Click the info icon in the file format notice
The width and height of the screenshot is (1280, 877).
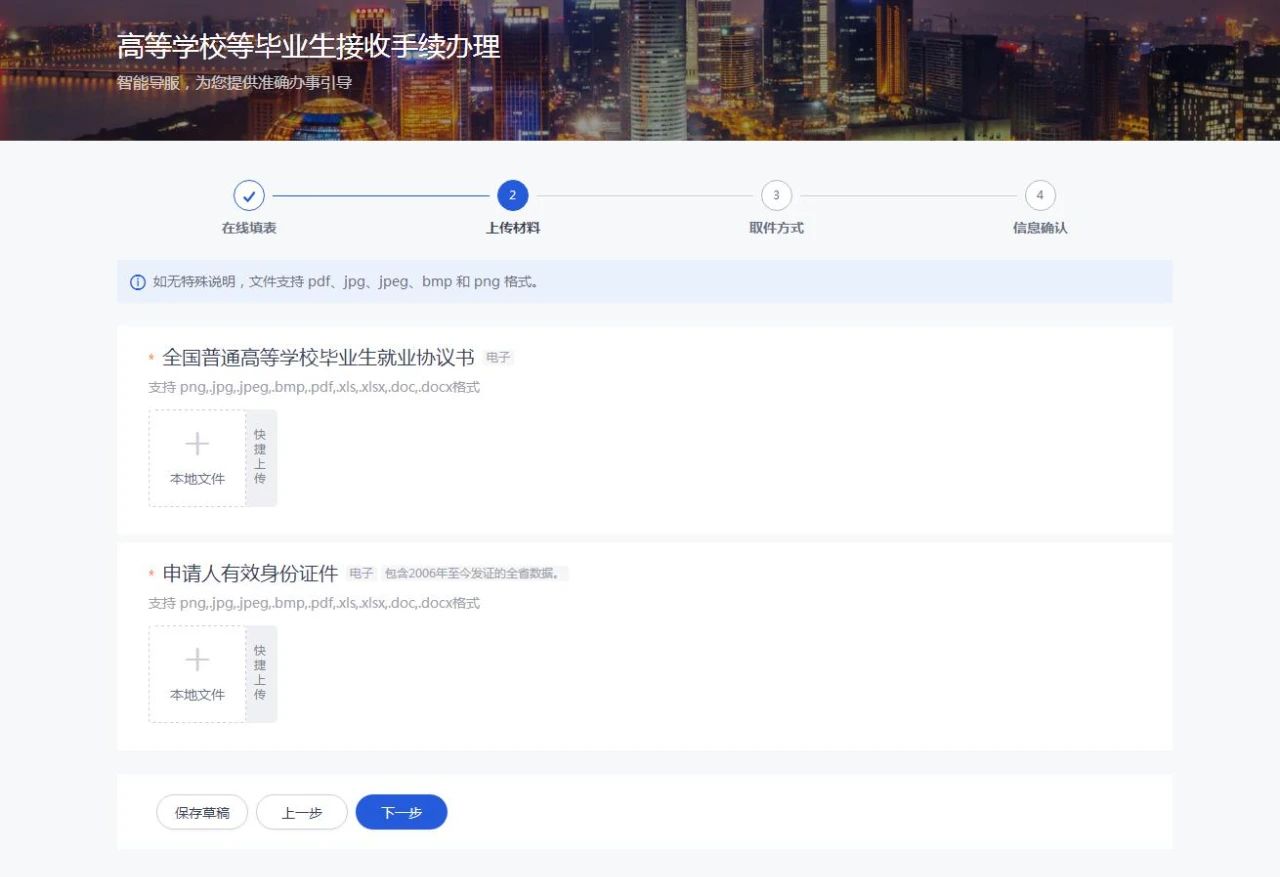(x=138, y=282)
